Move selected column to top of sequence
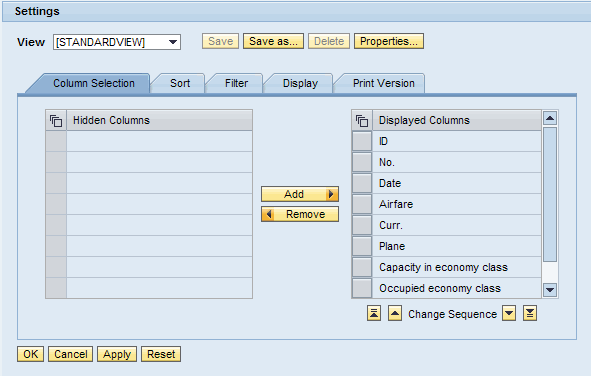 [x=374, y=313]
